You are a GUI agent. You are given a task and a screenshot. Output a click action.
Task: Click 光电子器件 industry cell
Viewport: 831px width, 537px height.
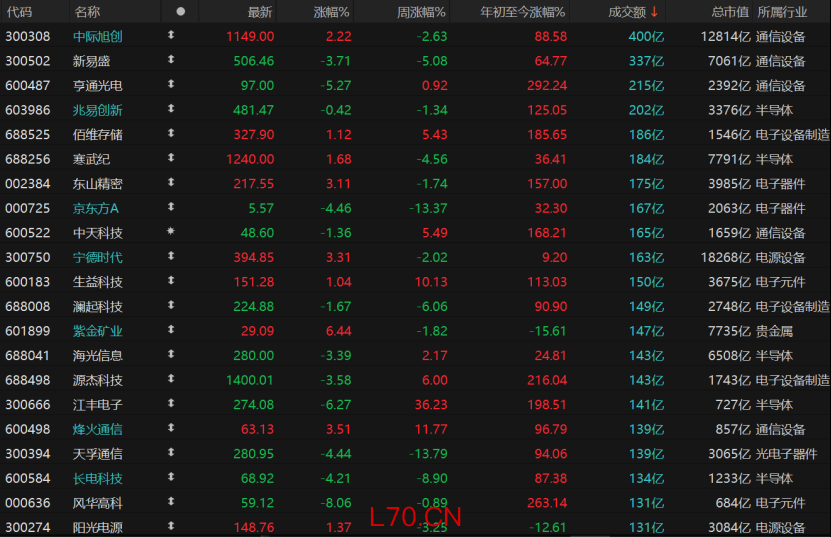pyautogui.click(x=786, y=454)
